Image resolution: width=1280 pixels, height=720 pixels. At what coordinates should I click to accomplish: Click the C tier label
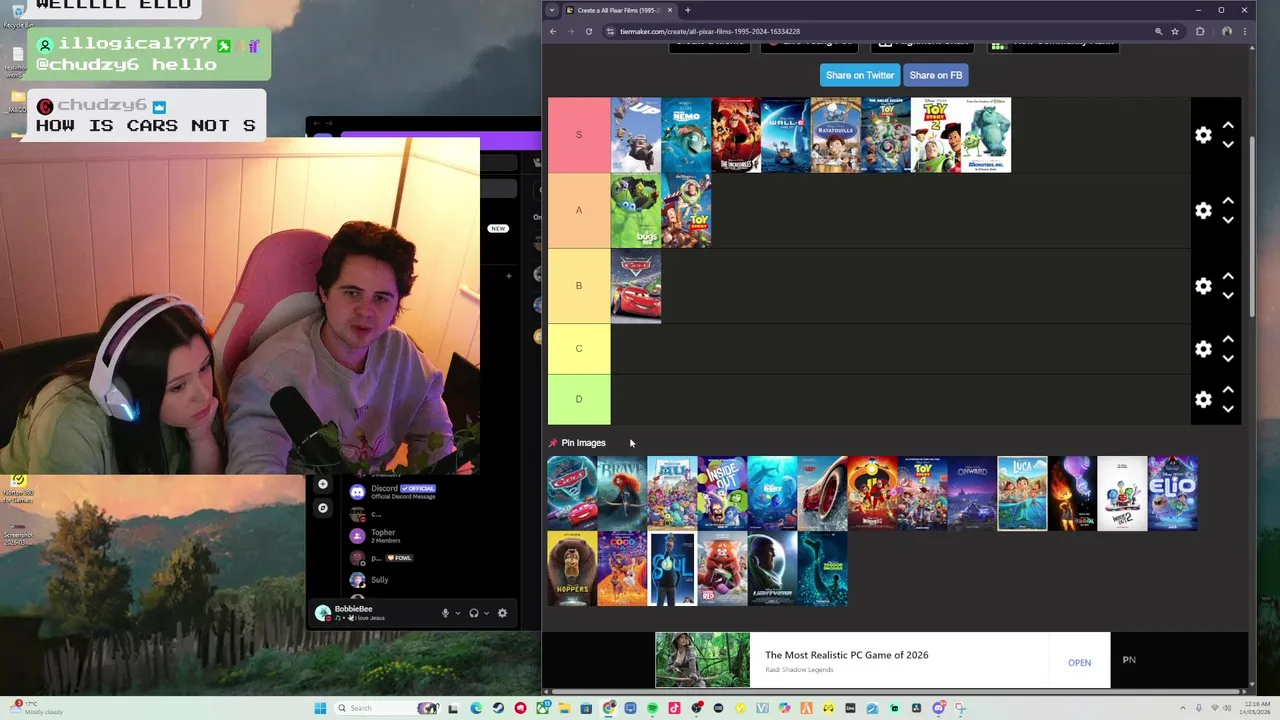tap(579, 349)
